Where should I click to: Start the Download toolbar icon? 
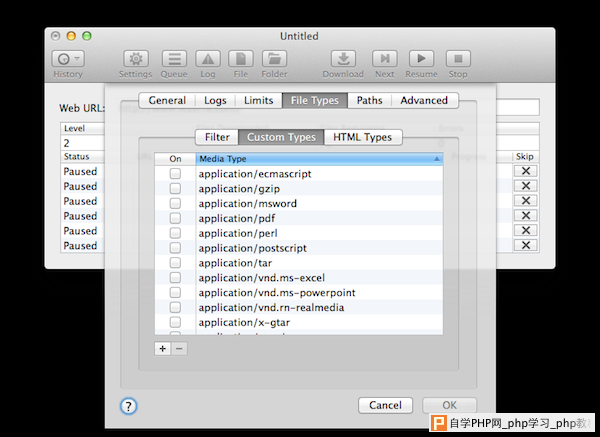[343, 59]
